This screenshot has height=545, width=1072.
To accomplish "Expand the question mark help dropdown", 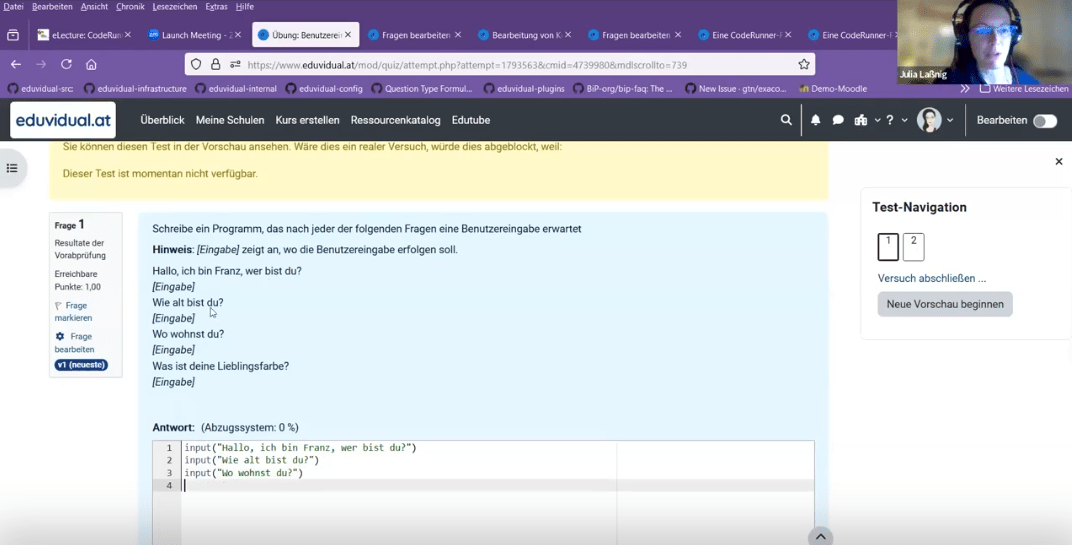I will [894, 120].
